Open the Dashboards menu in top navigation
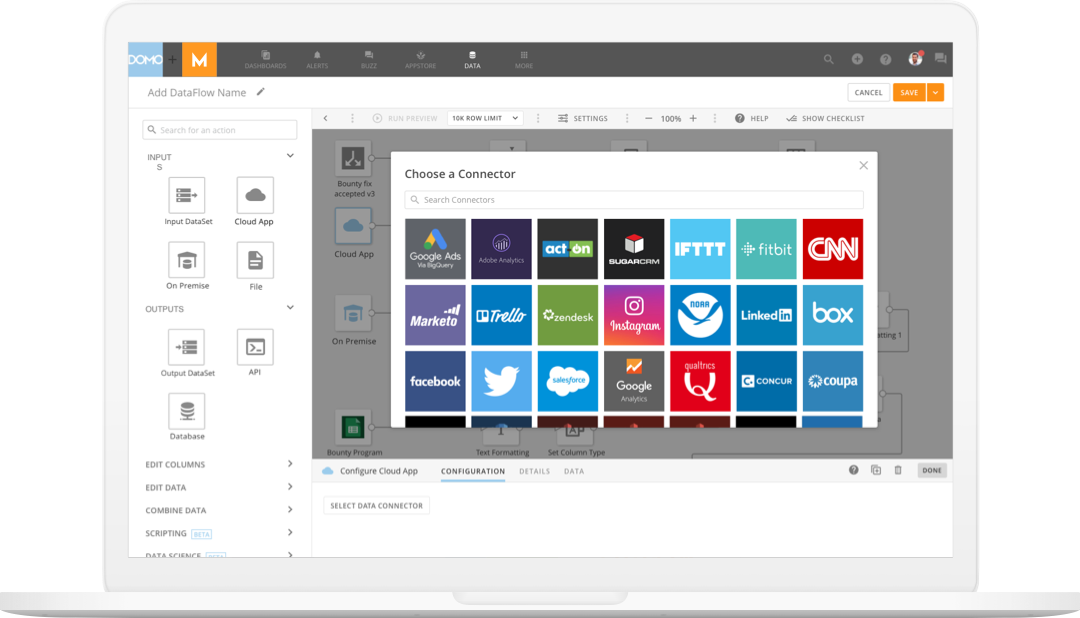 [x=265, y=60]
